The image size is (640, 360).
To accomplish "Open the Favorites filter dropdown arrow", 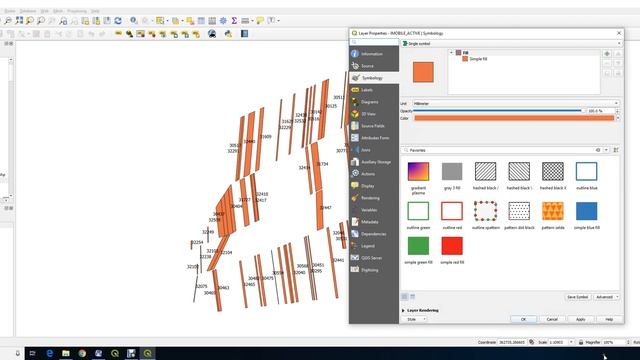I will (x=606, y=150).
